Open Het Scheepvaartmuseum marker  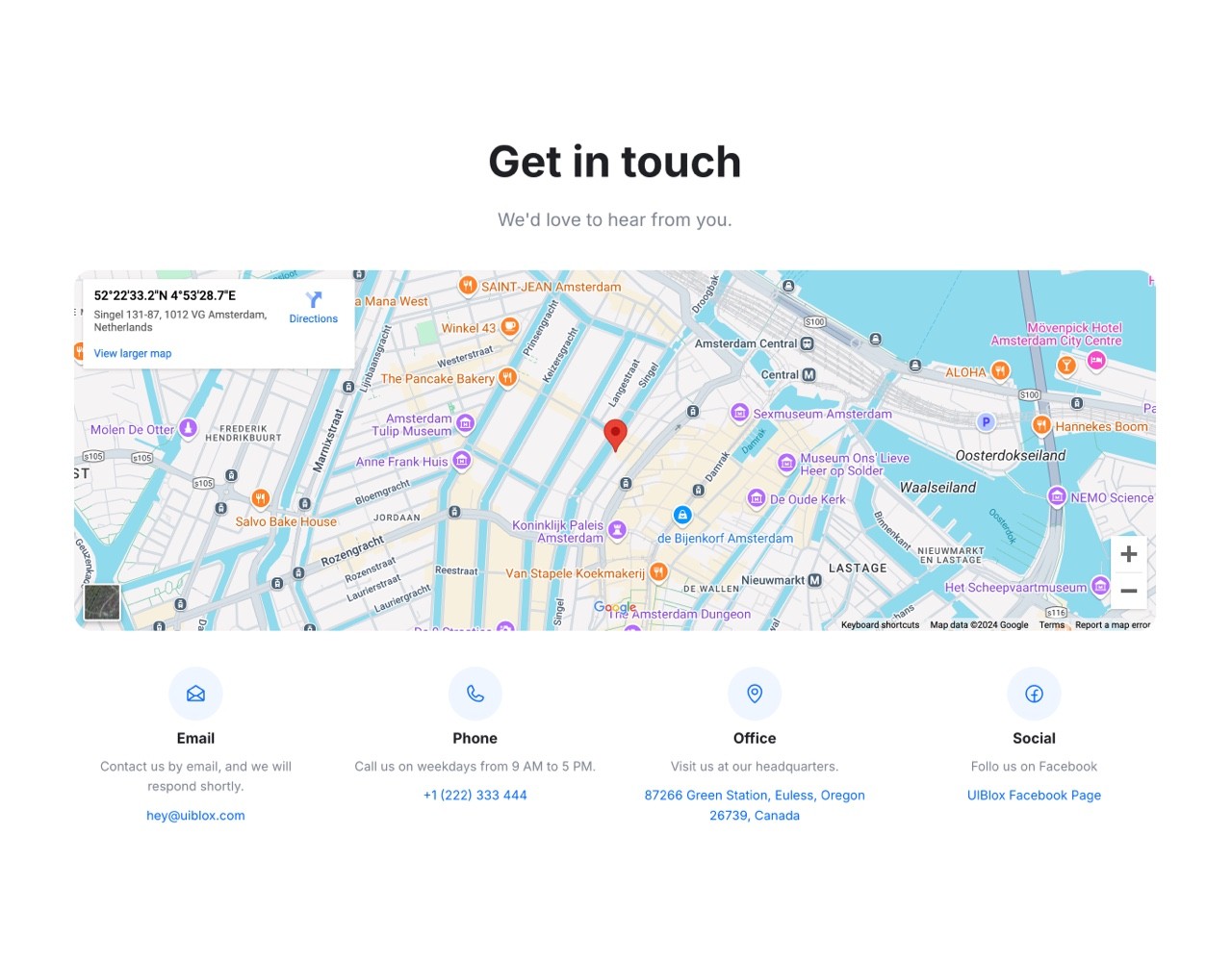[1100, 586]
